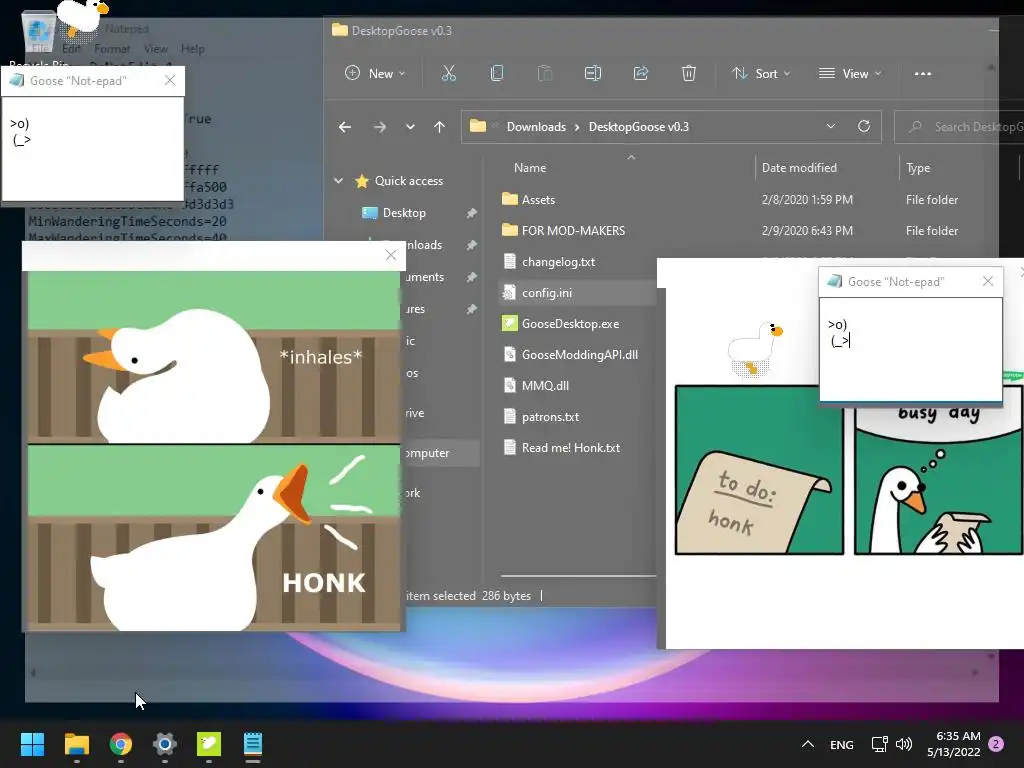Open the View layout dropdown
The image size is (1024, 768).
[x=850, y=74]
